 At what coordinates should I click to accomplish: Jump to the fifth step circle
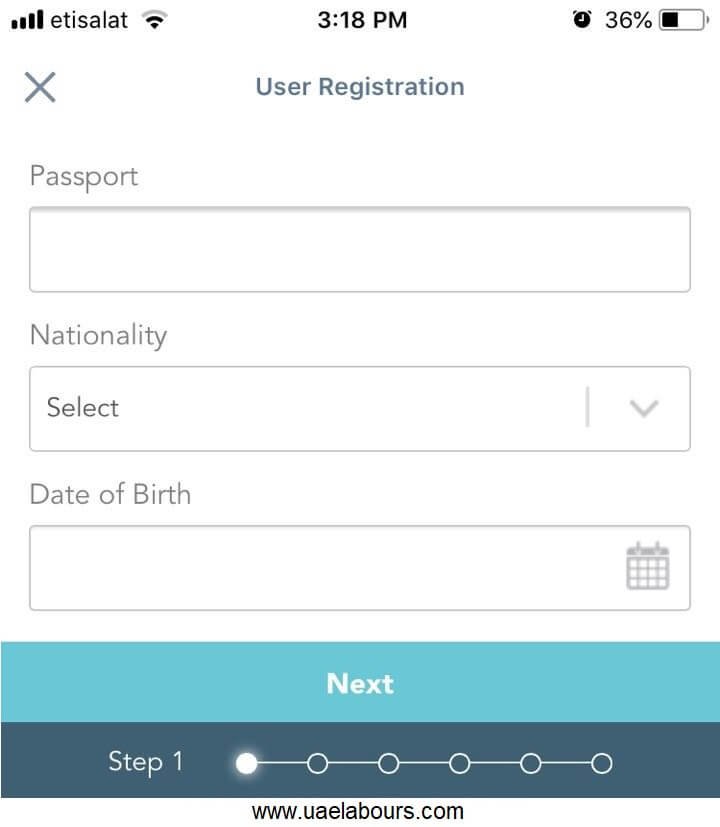[x=531, y=763]
